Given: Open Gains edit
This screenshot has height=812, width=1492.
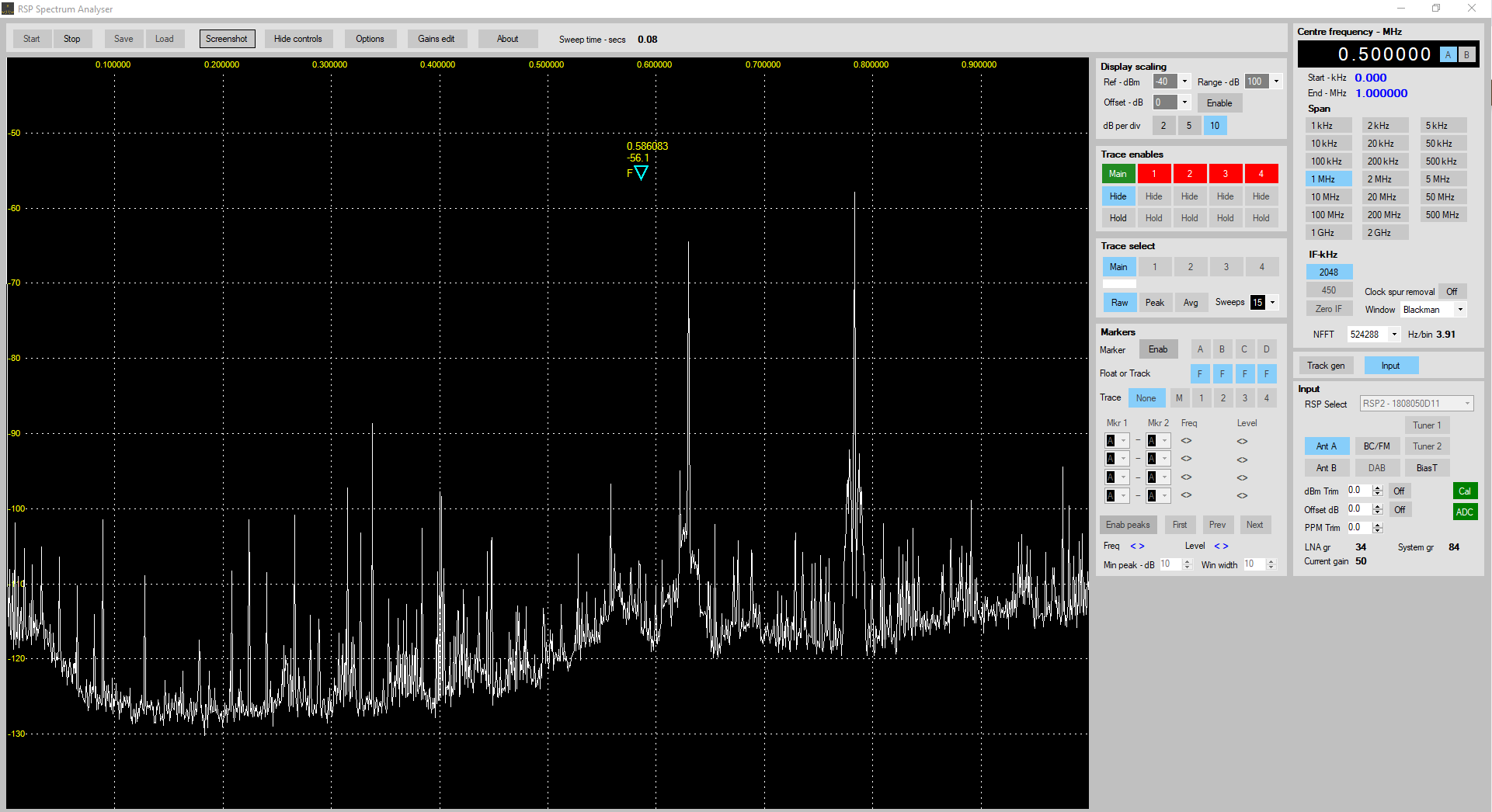Looking at the screenshot, I should [436, 39].
